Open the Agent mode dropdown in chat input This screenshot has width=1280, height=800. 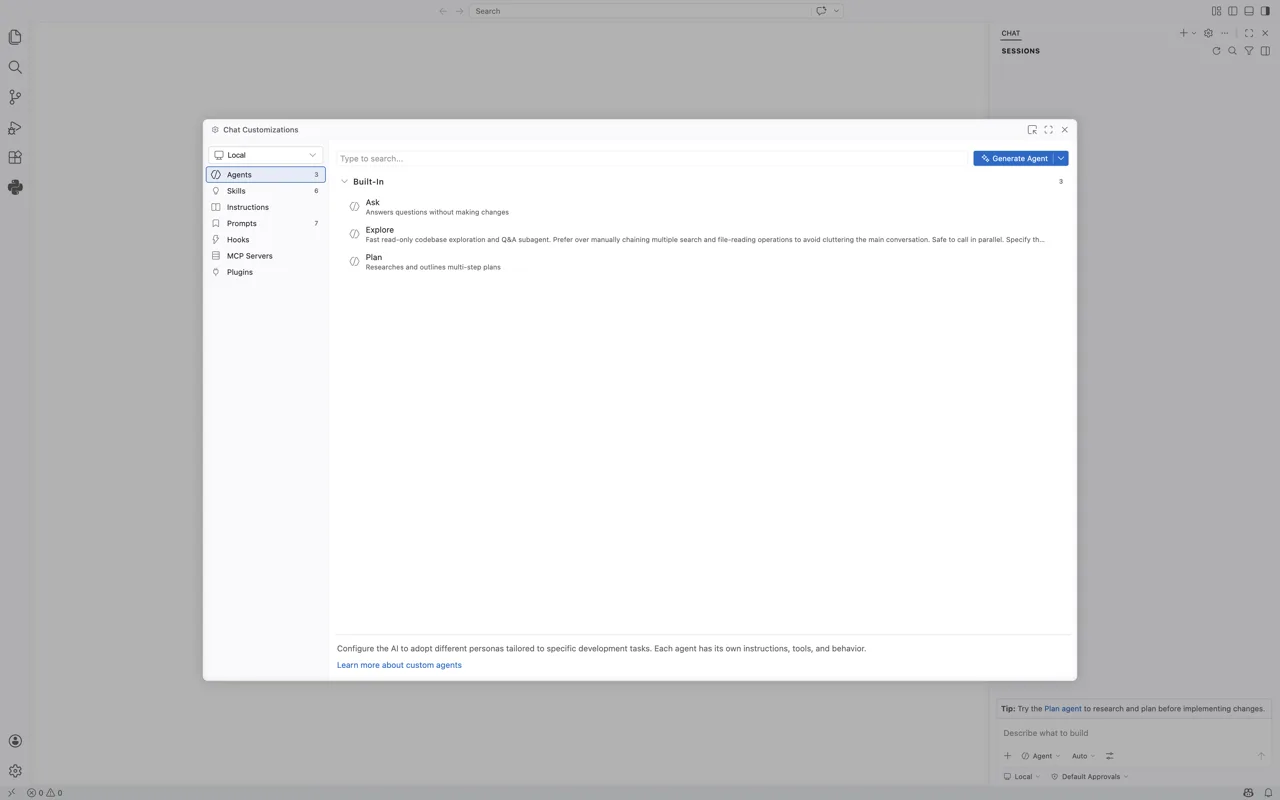1041,756
